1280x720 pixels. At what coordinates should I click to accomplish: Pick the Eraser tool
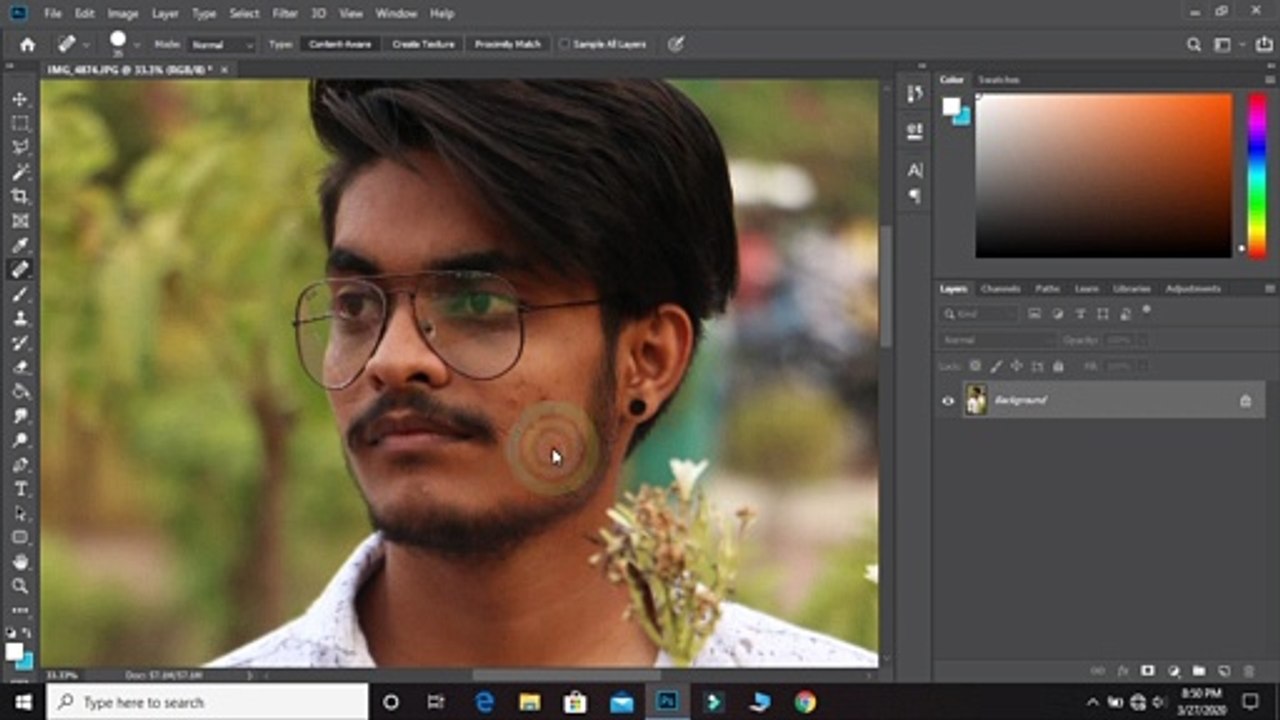[20, 367]
